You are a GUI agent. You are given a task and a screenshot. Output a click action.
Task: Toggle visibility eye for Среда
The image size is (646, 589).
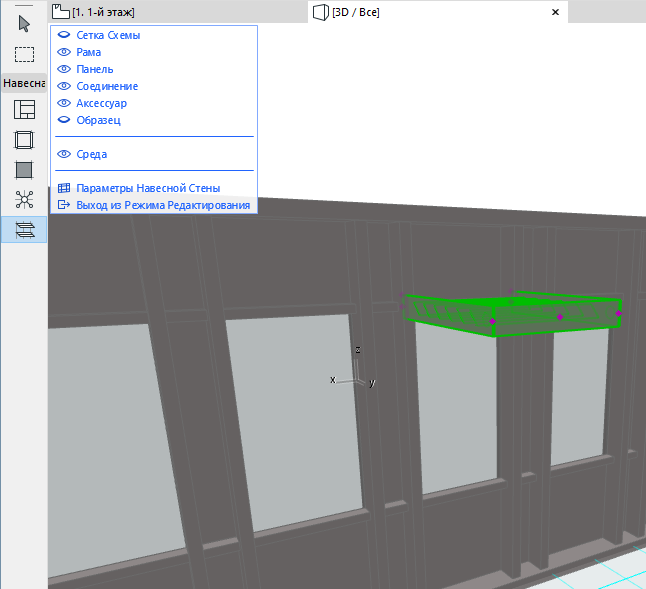[x=64, y=154]
